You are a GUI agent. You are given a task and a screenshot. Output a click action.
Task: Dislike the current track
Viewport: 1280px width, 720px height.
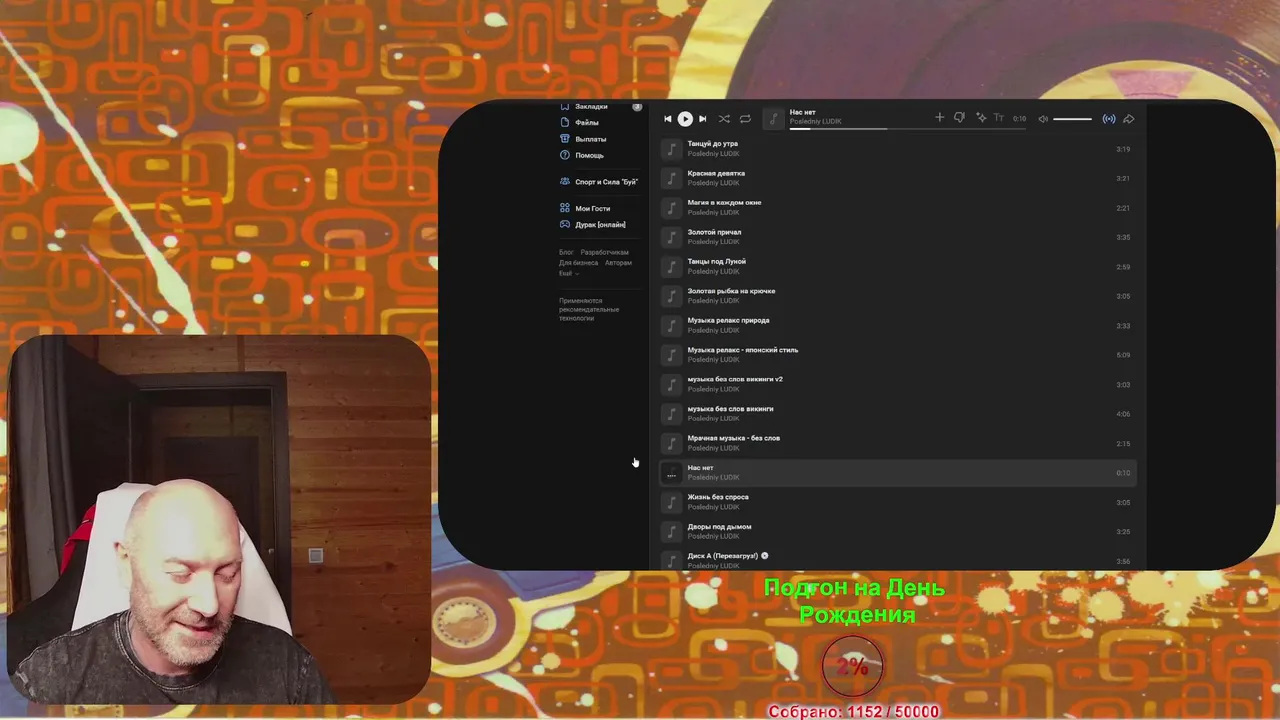(959, 118)
